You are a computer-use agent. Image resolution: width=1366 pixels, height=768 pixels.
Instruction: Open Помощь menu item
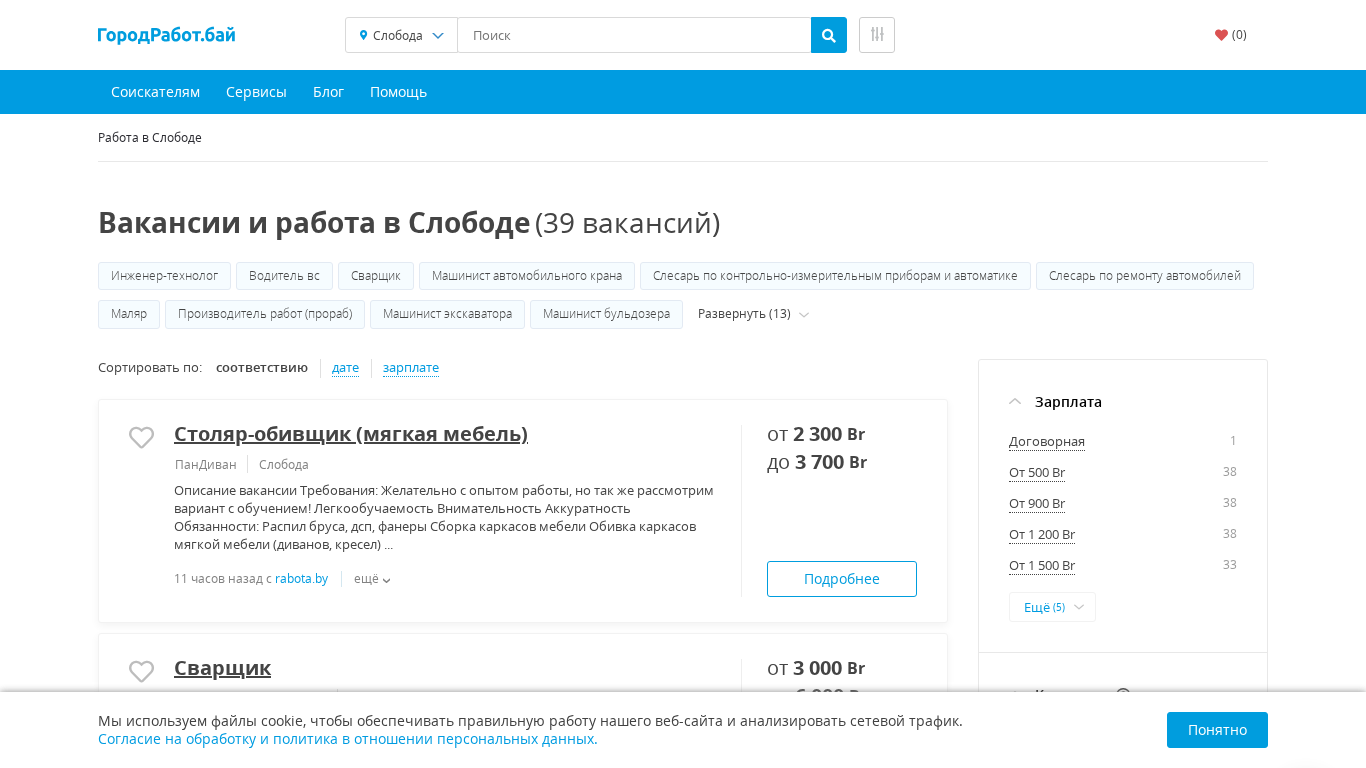398,92
